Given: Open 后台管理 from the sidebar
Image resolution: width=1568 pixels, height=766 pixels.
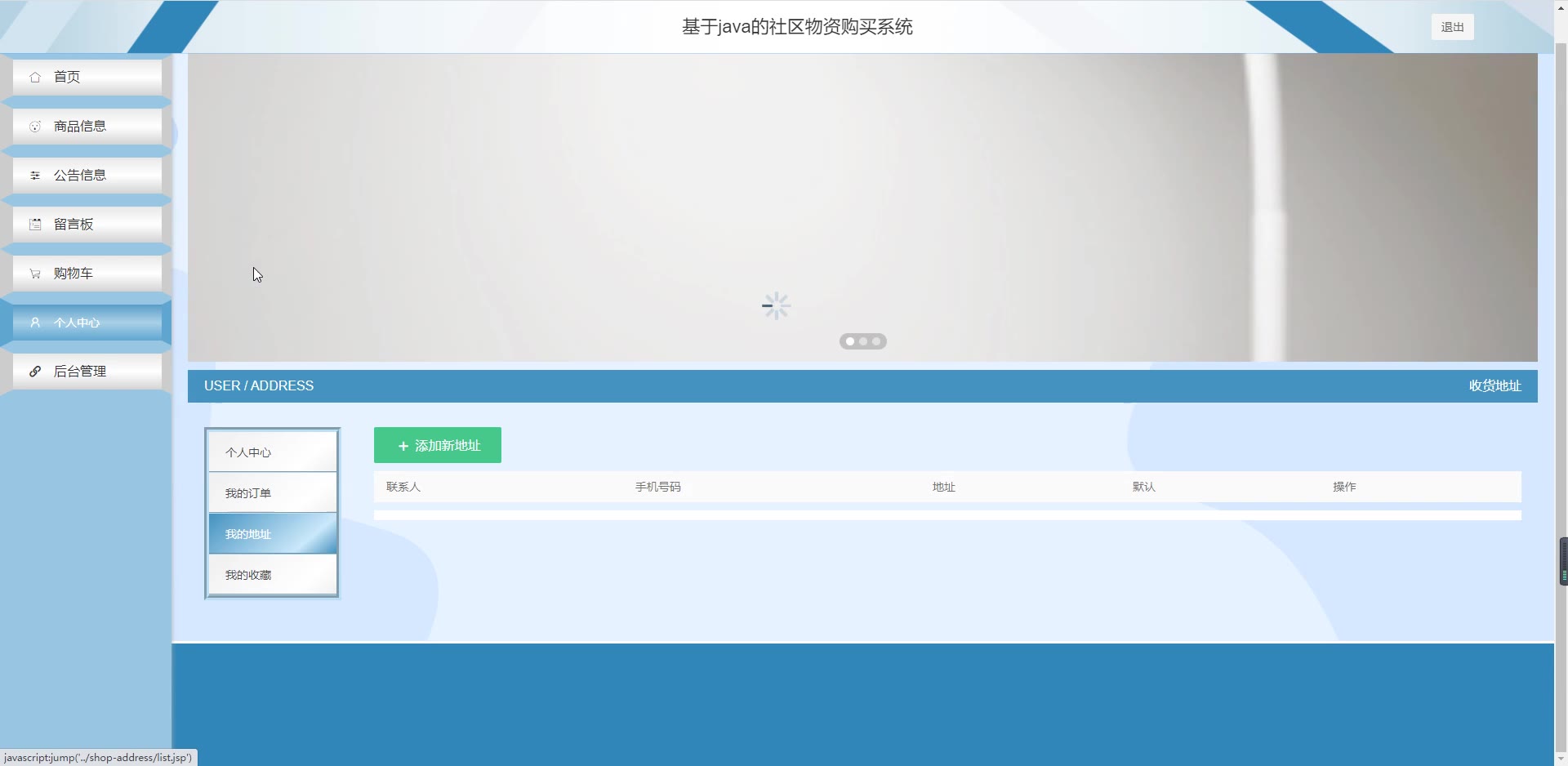Looking at the screenshot, I should [x=87, y=372].
